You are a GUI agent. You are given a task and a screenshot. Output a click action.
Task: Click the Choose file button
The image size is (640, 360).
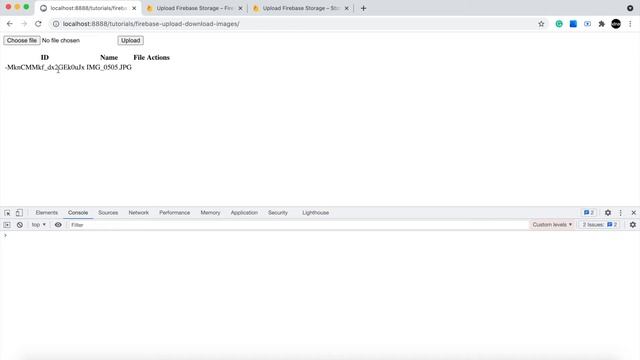coord(22,40)
